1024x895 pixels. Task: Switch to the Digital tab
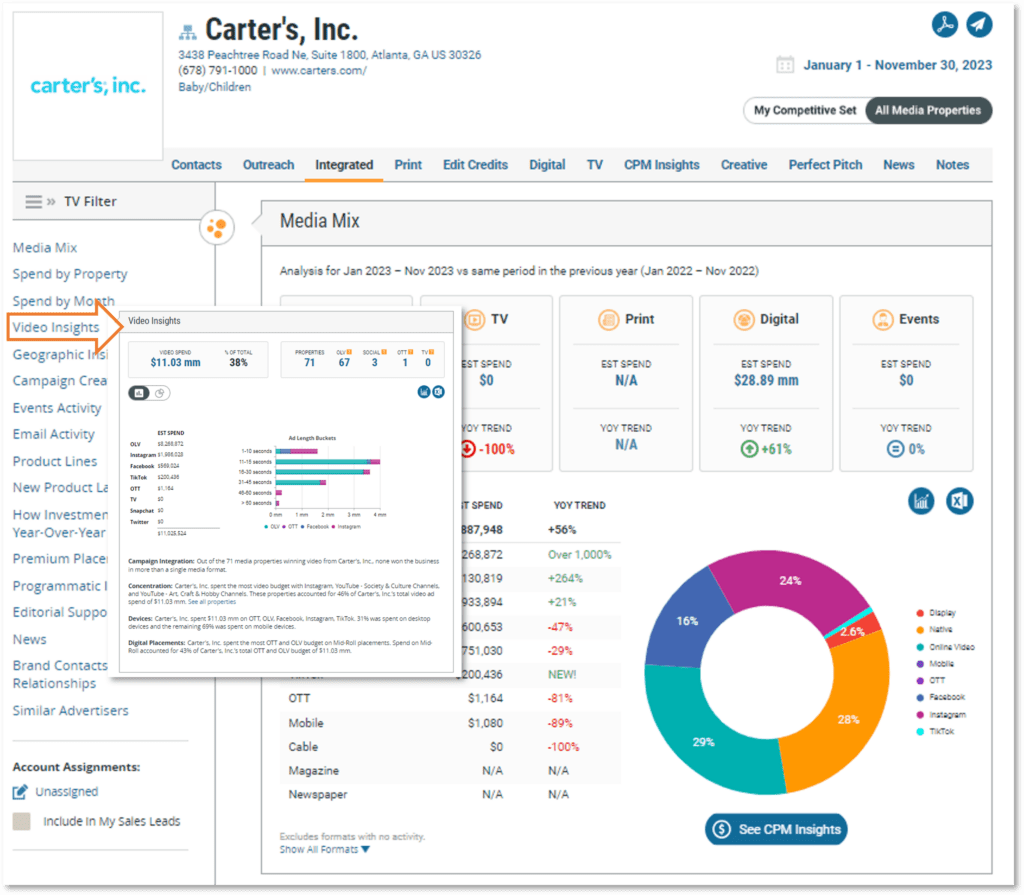547,165
